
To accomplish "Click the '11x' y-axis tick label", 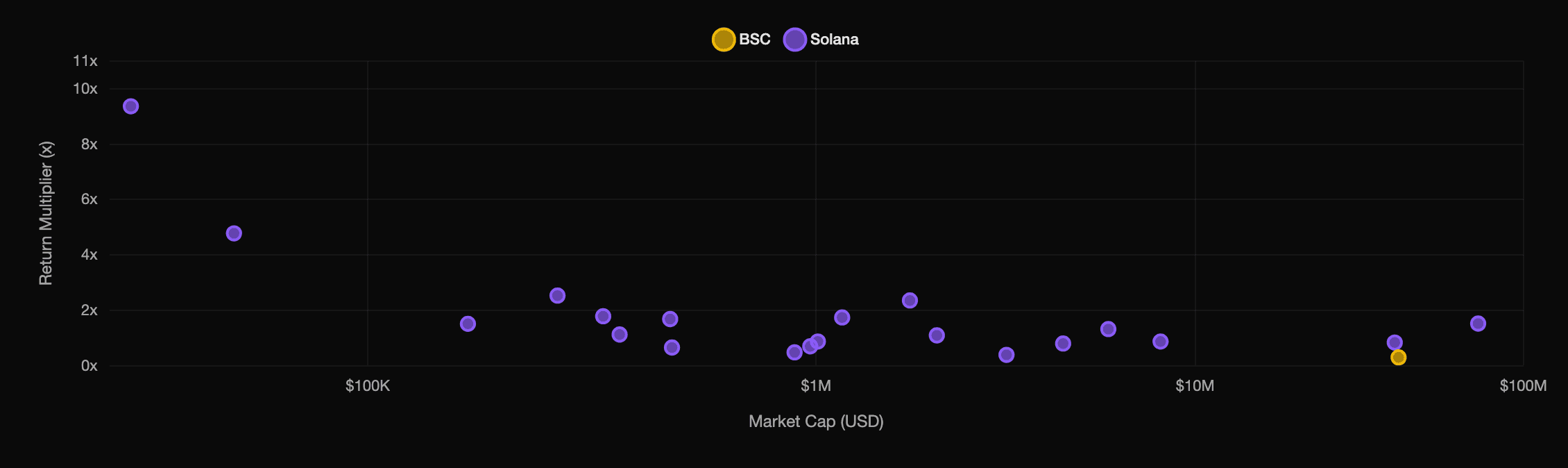I will click(x=85, y=61).
